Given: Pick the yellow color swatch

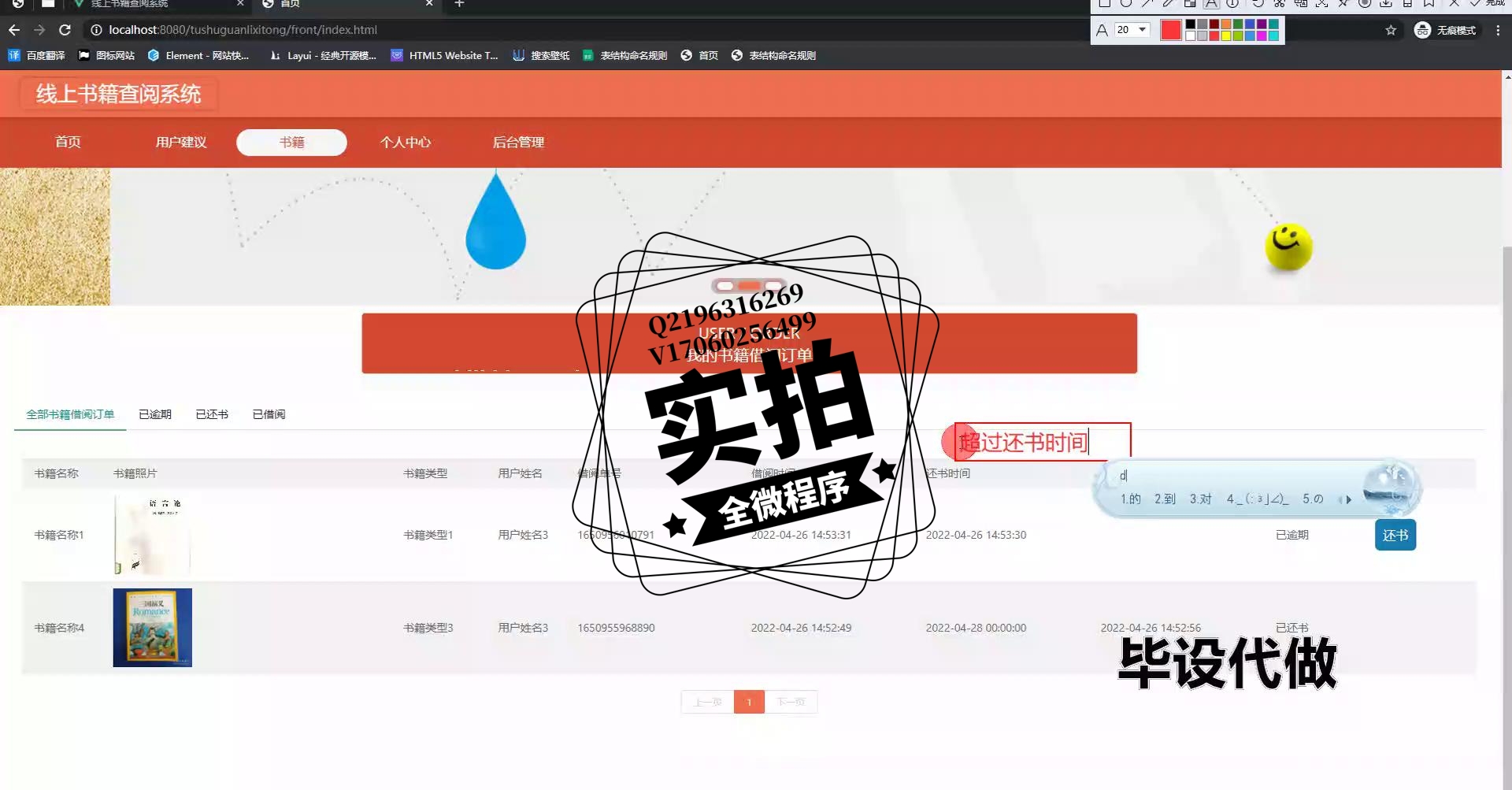Looking at the screenshot, I should [1226, 35].
